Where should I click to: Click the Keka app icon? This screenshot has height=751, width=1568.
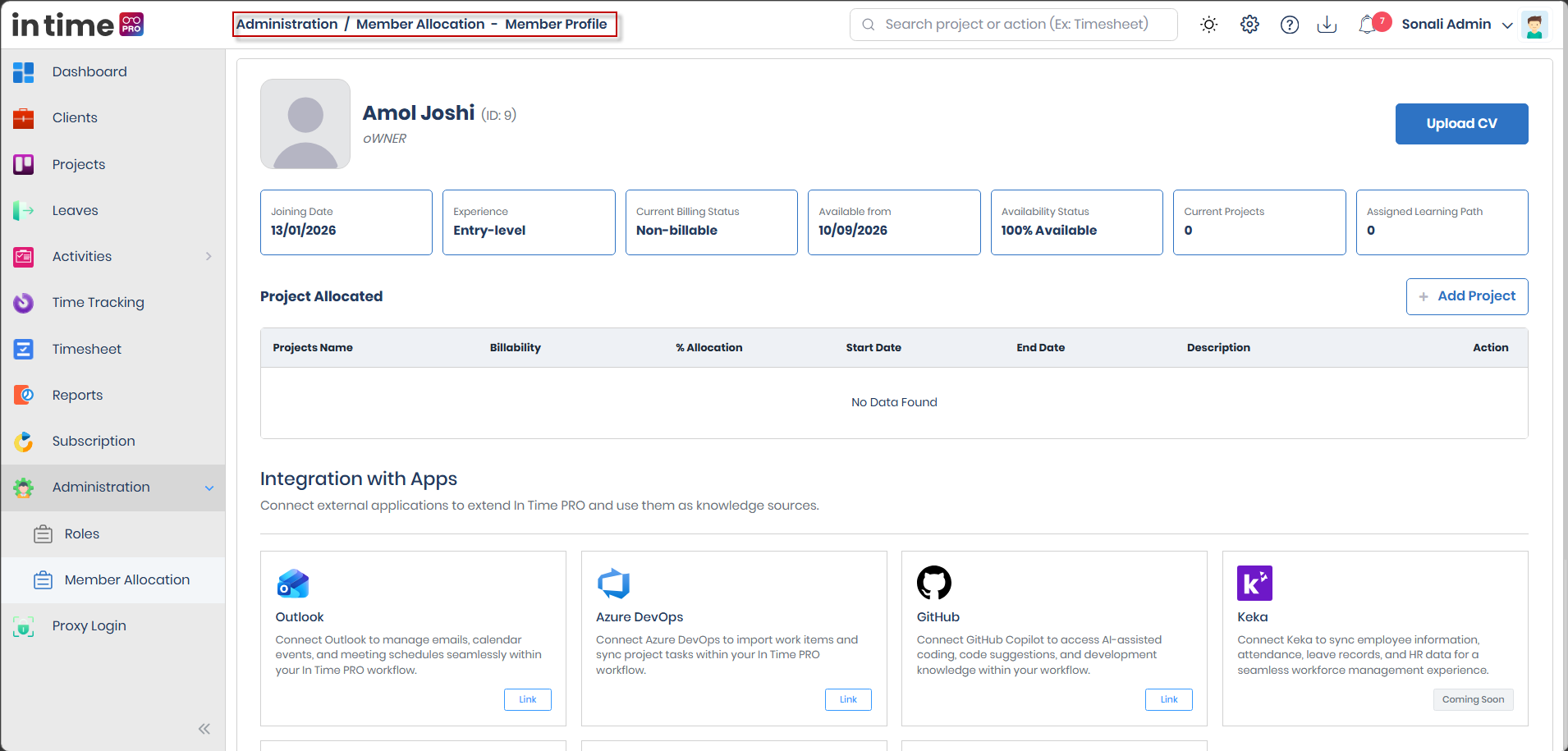[x=1254, y=583]
